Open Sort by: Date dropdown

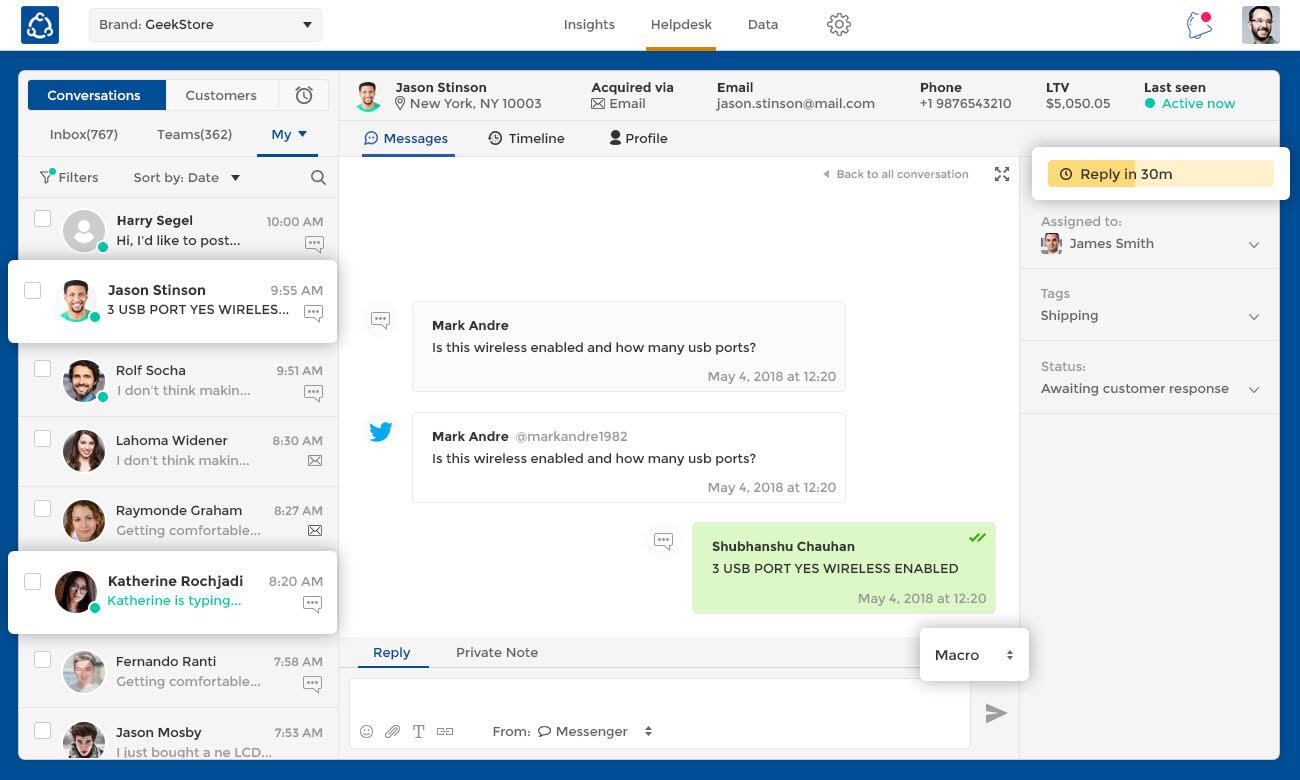coord(187,177)
